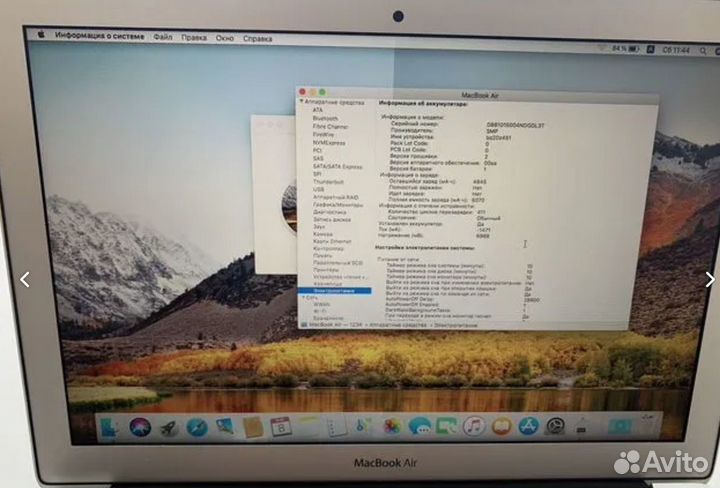This screenshot has width=720, height=488.
Task: Click the Информация об аккумуляторе heading
Action: pos(423,104)
